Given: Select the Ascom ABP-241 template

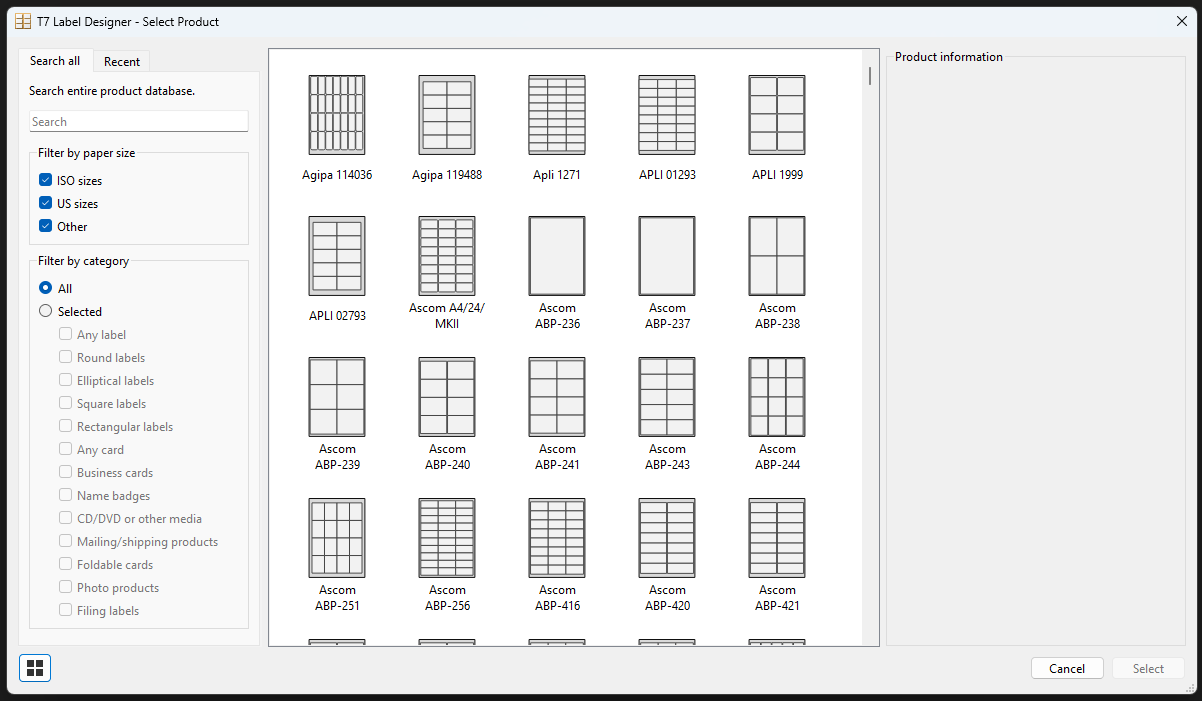Looking at the screenshot, I should click(557, 397).
